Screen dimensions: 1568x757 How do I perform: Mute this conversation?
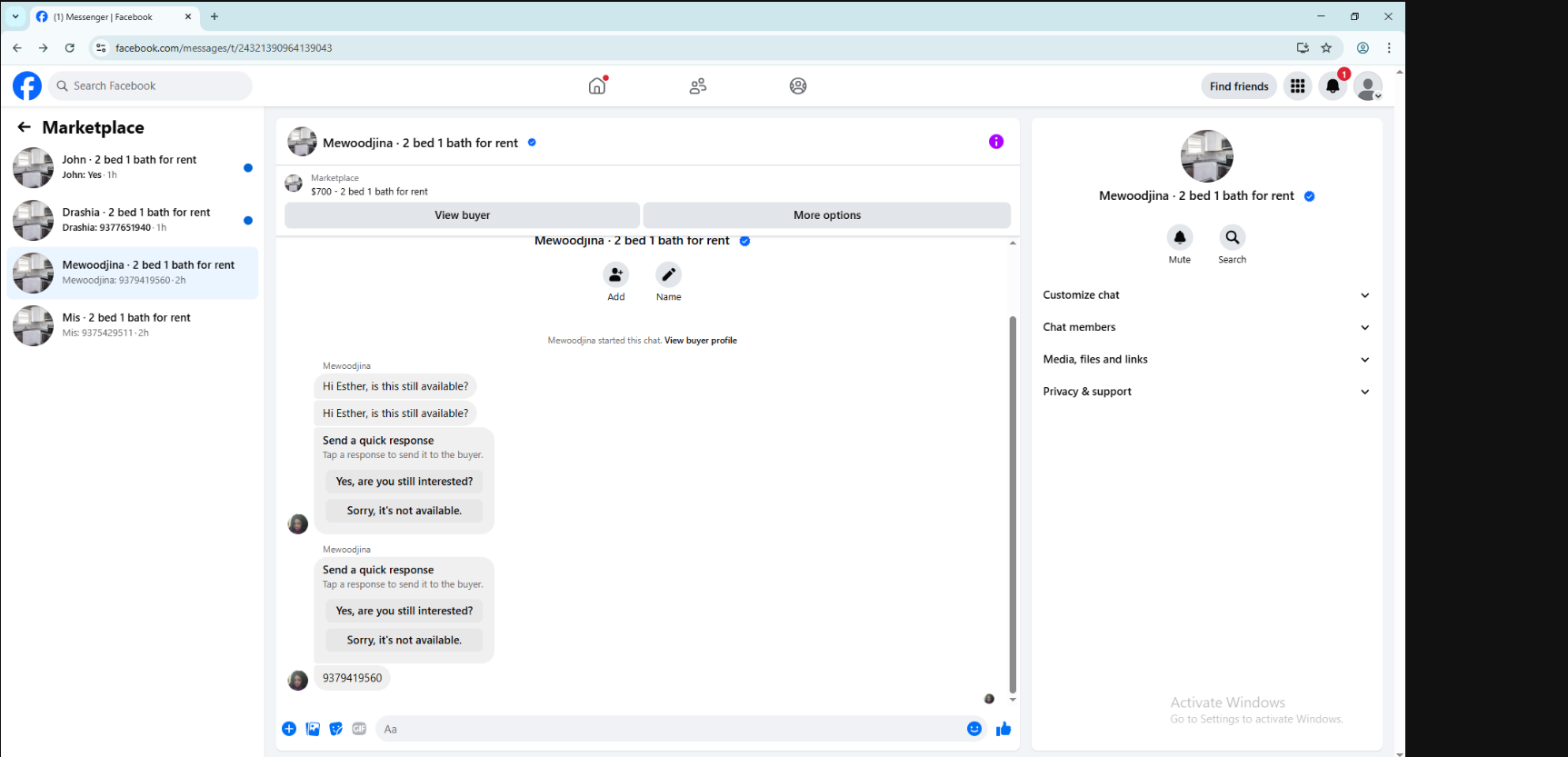[1180, 237]
